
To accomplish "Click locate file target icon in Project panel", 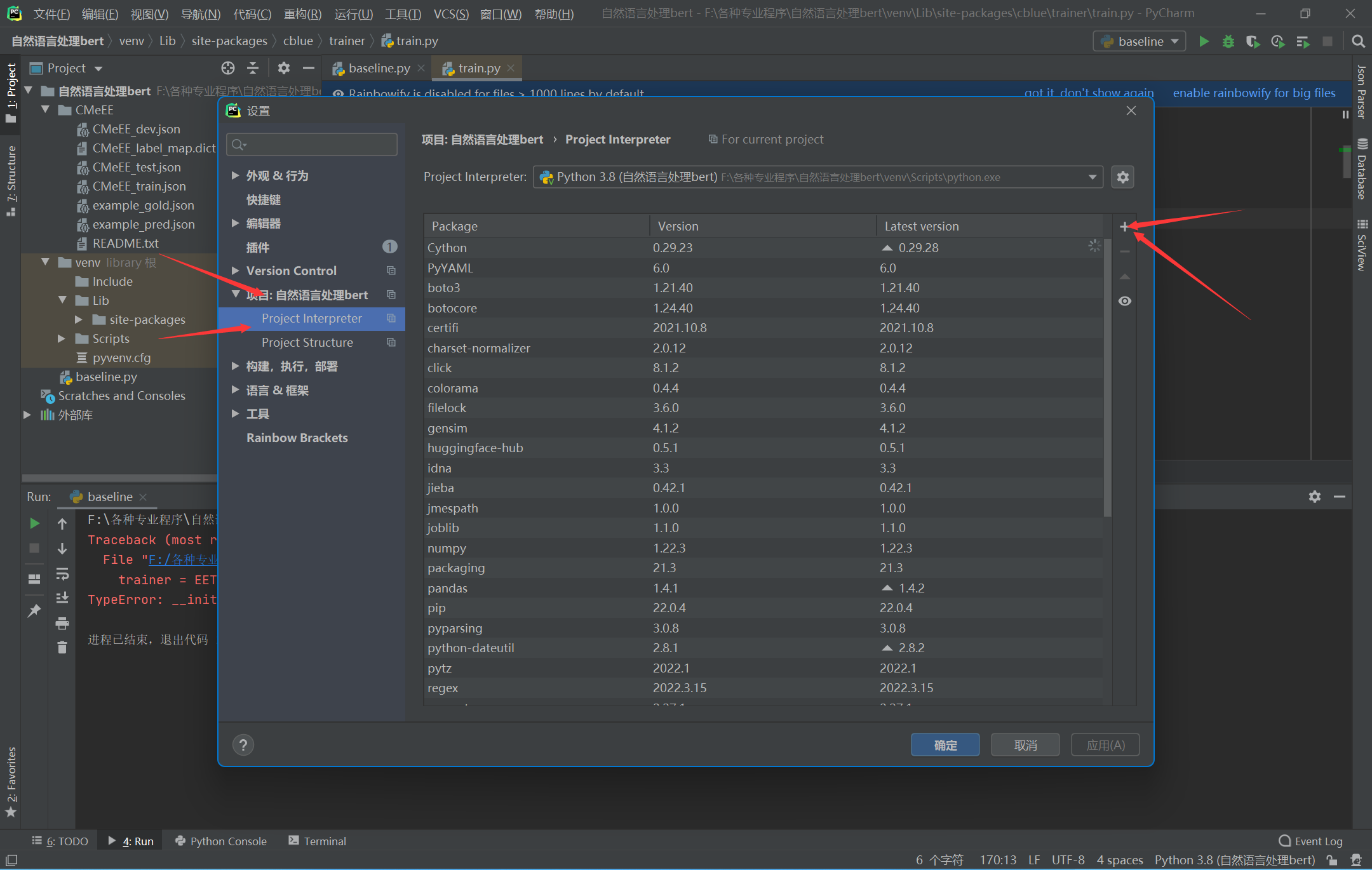I will click(x=228, y=68).
